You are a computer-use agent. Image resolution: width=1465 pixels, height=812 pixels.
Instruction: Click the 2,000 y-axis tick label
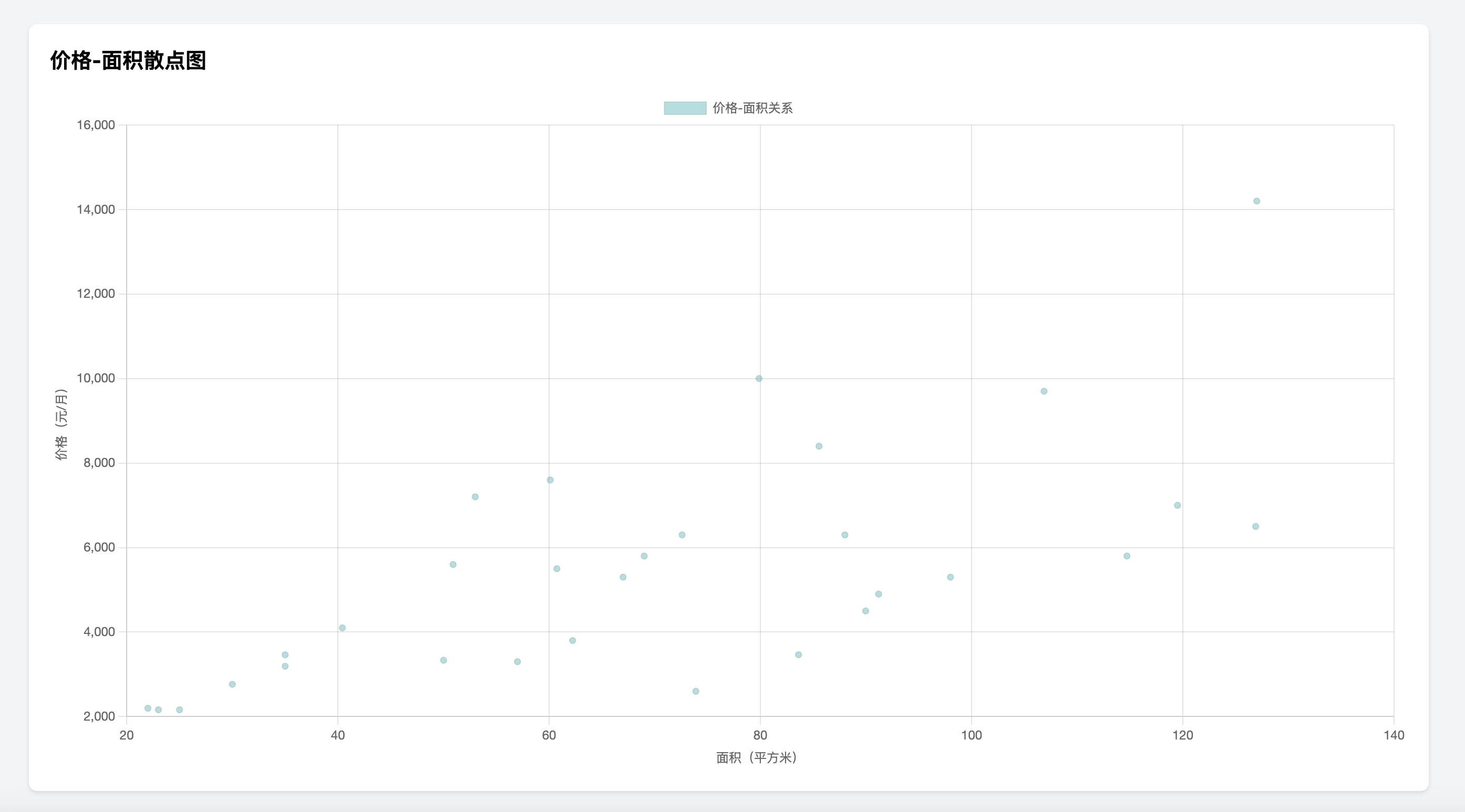click(99, 716)
